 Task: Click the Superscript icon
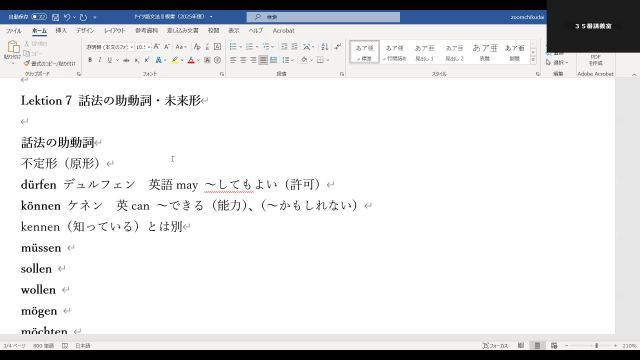147,60
